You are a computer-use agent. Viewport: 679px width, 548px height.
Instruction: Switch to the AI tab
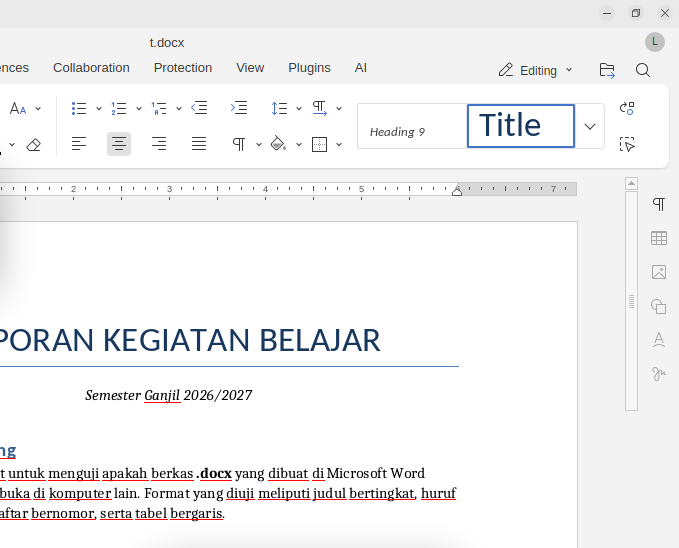pos(361,68)
